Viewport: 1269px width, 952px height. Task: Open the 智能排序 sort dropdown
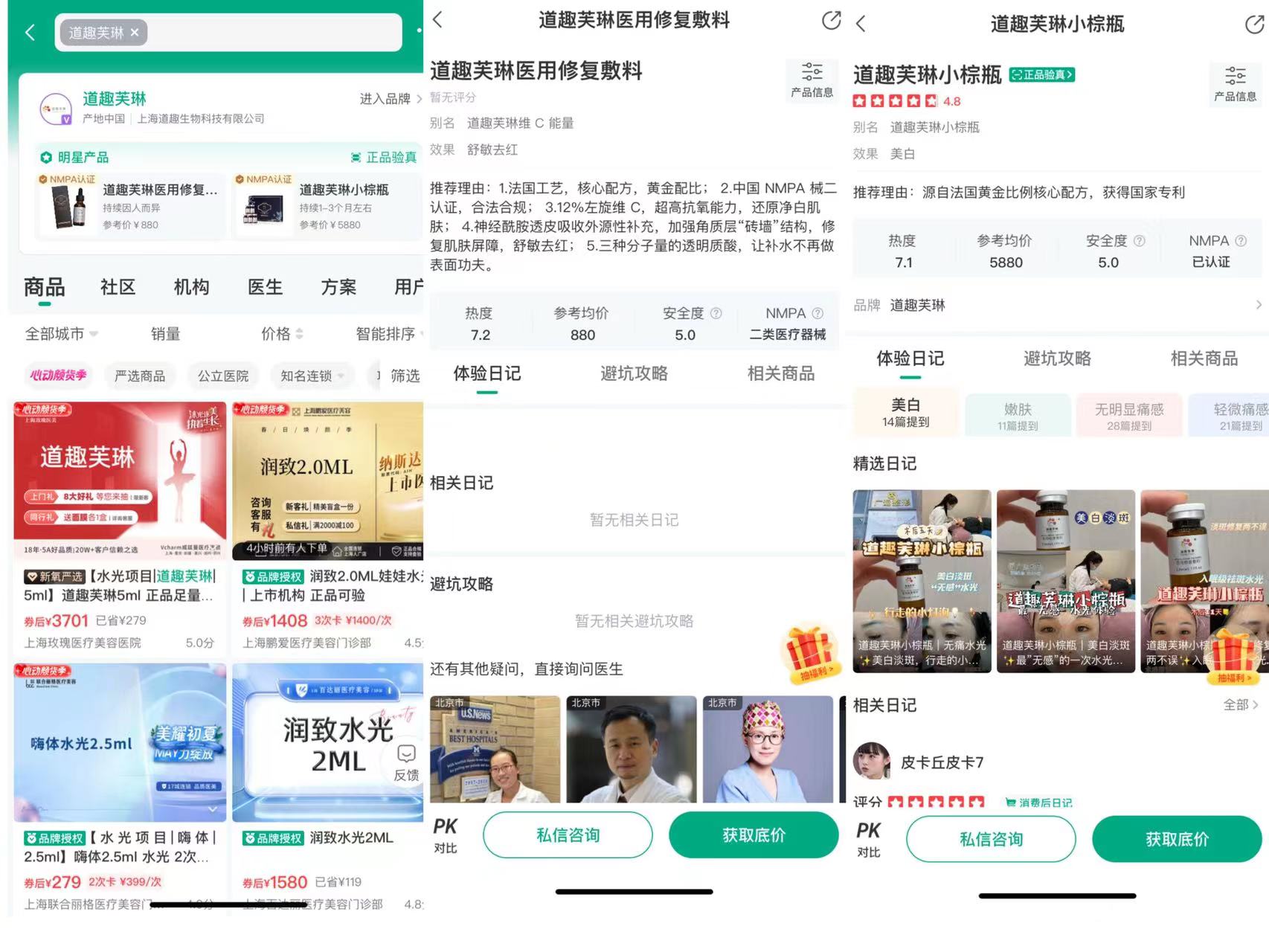coord(387,334)
